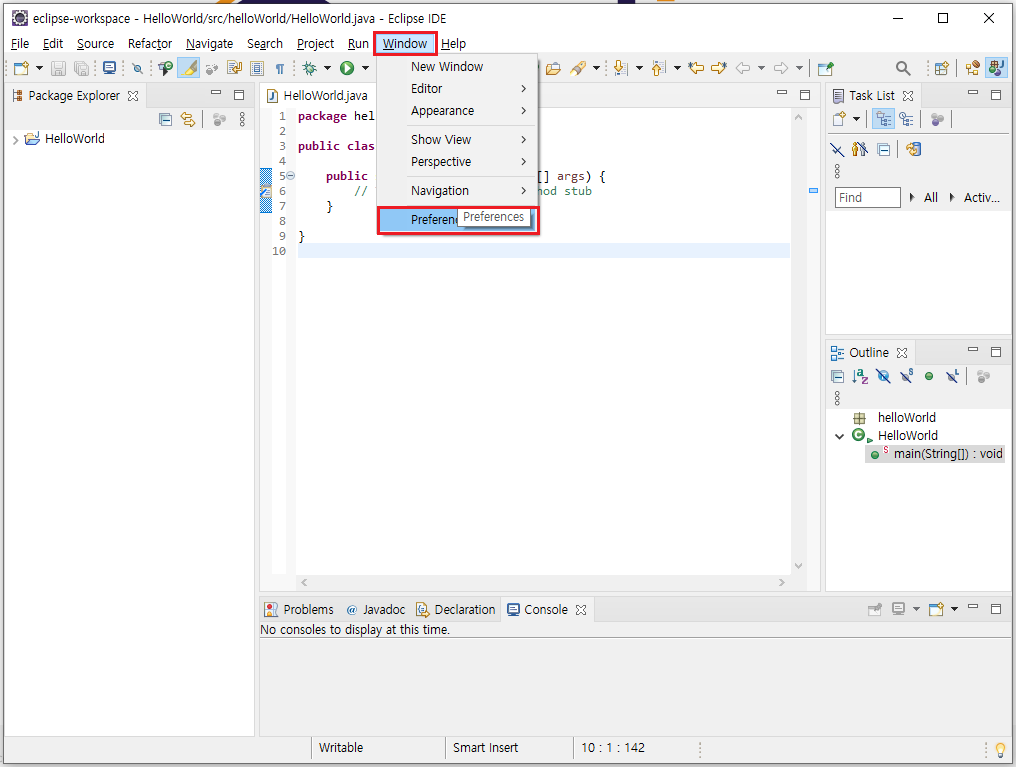Toggle Hide Completed Tasks in Task List
Viewport: 1016px width, 767px height.
(837, 150)
